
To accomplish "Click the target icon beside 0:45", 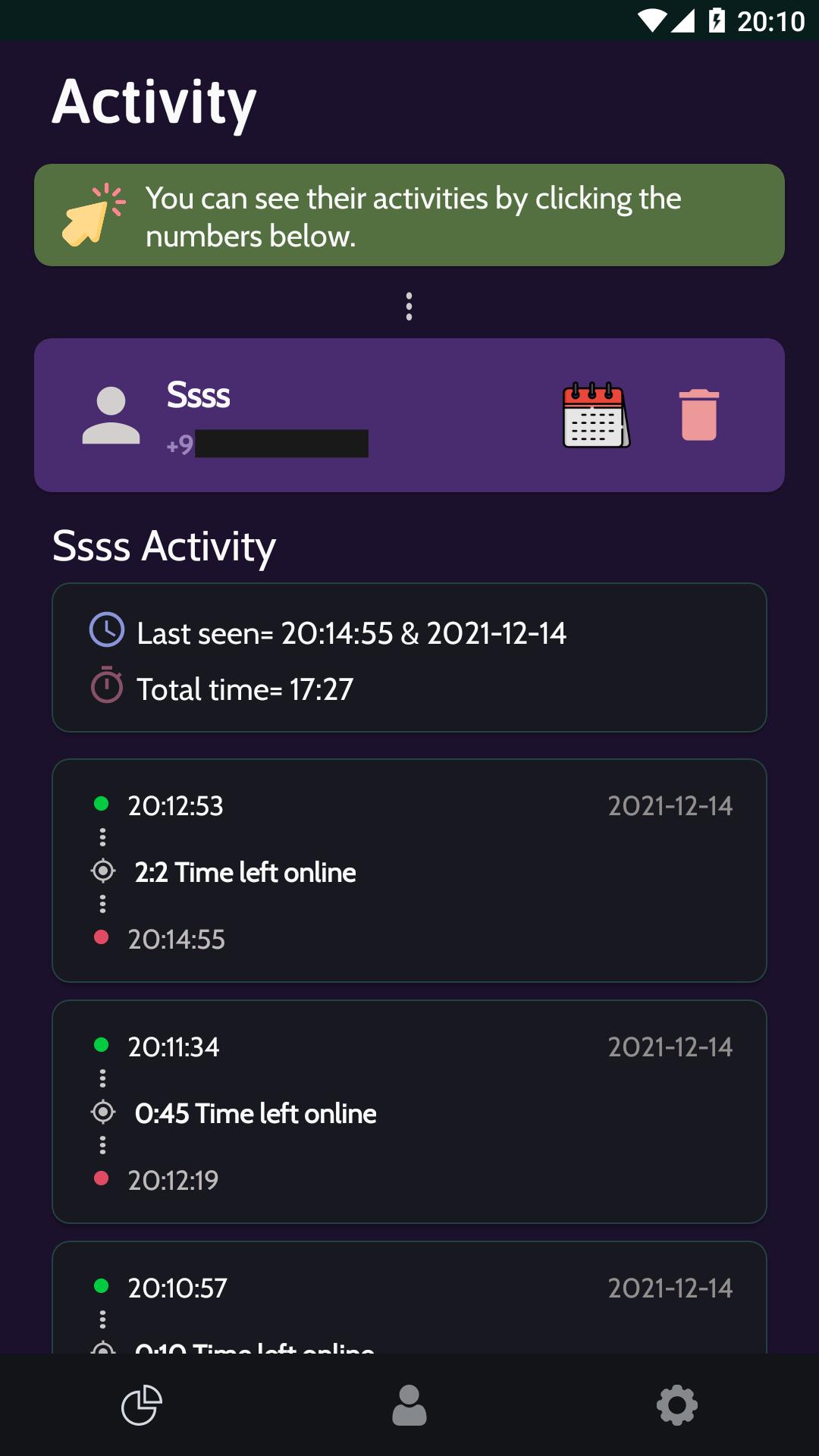I will (x=103, y=1112).
